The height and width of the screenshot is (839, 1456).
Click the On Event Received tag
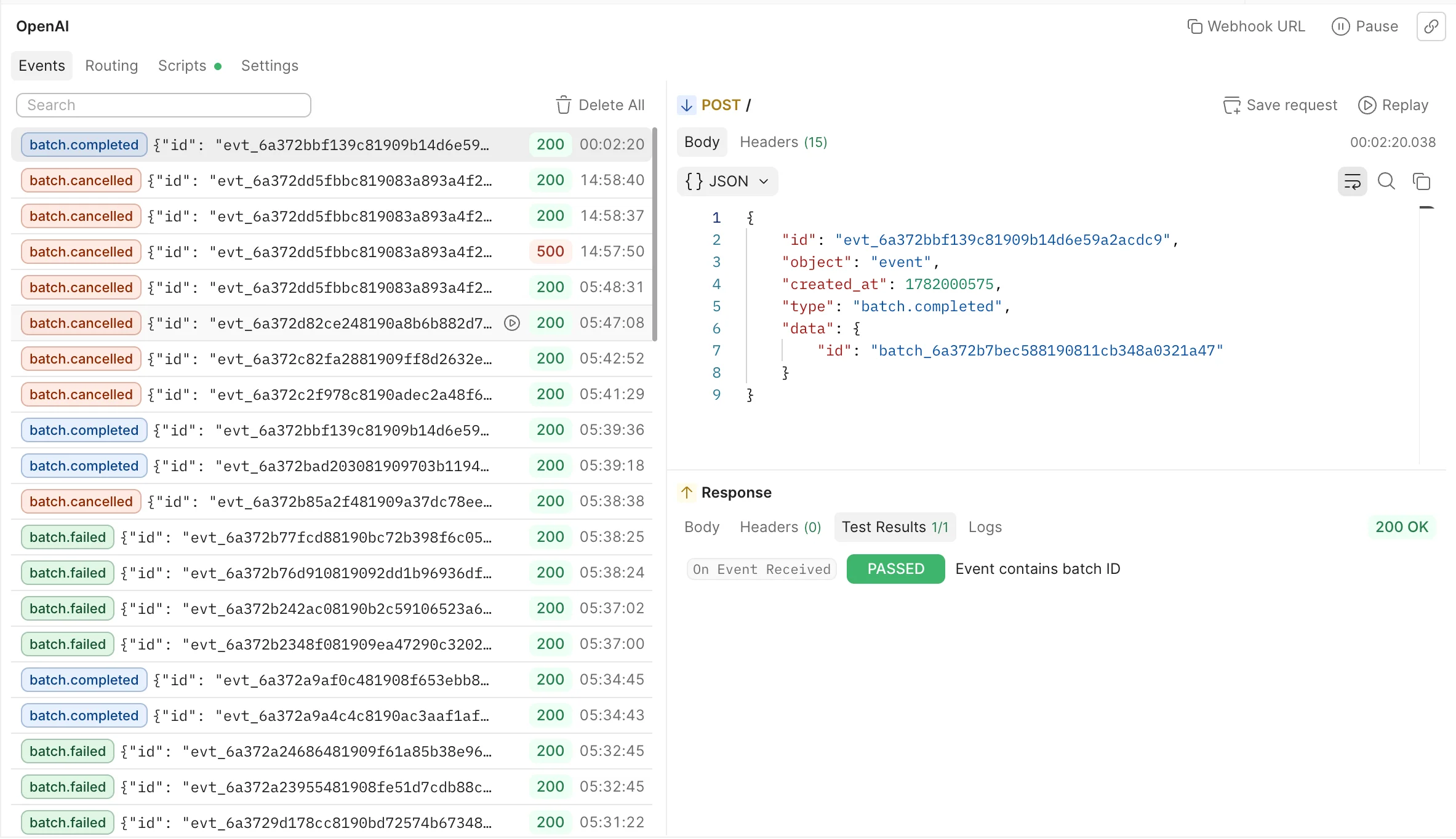click(762, 569)
